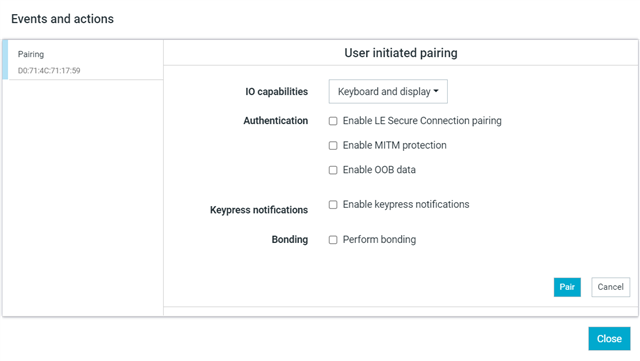Cancel the user initiated pairing
The width and height of the screenshot is (640, 361).
(611, 287)
